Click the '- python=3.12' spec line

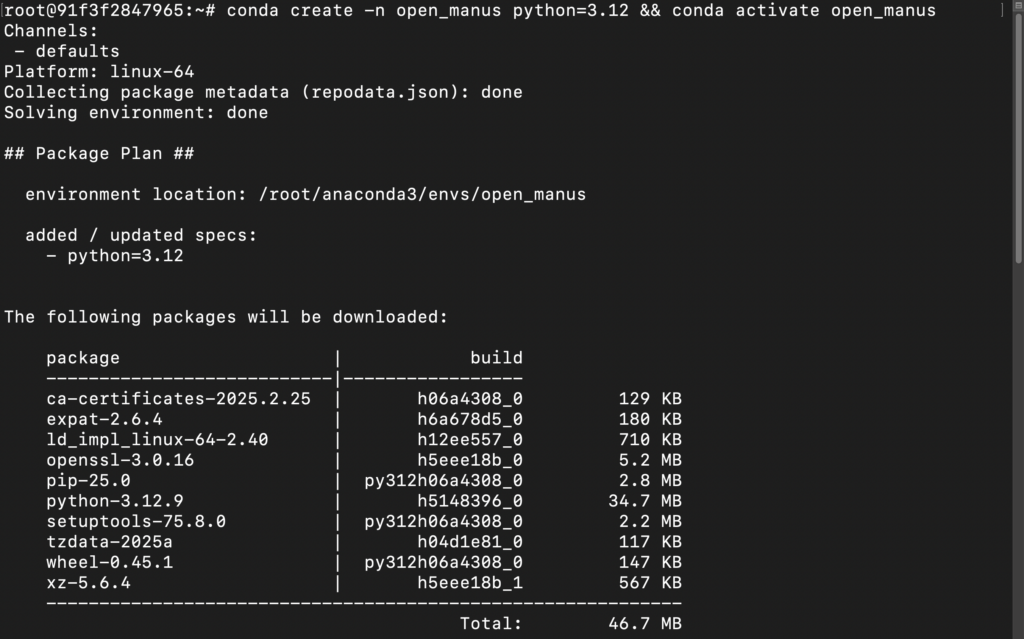(115, 255)
